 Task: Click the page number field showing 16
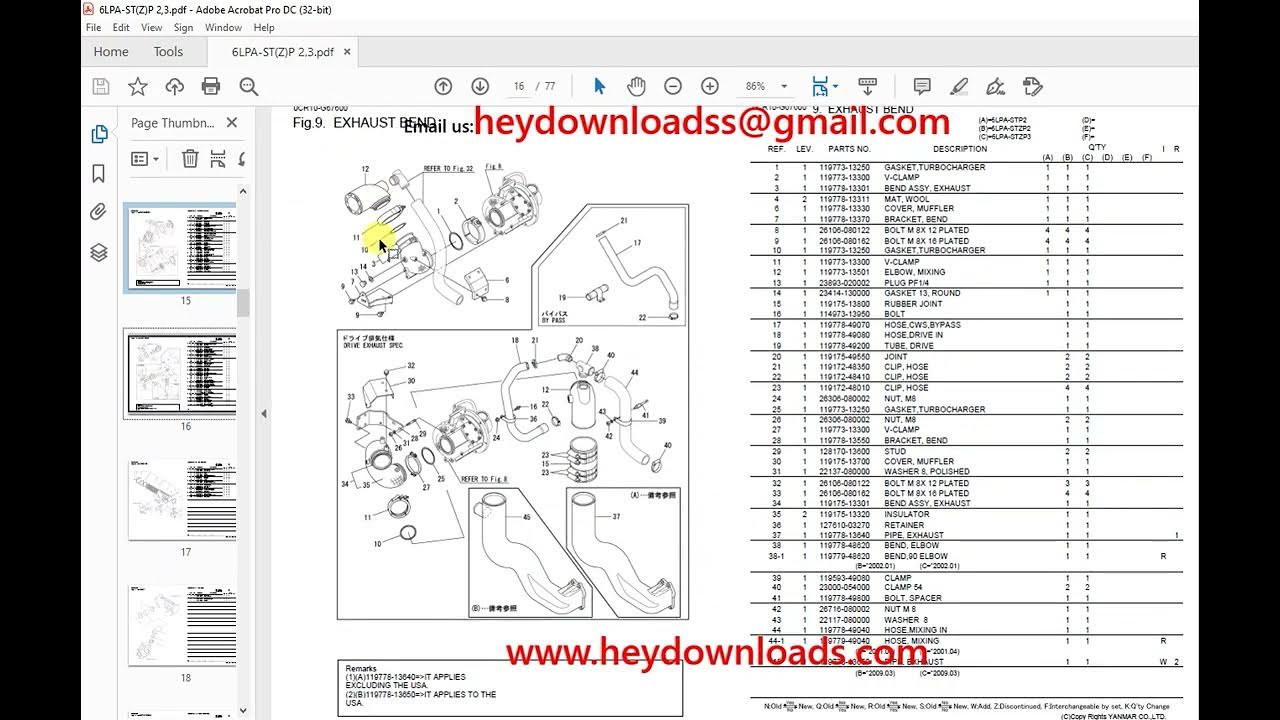point(519,87)
